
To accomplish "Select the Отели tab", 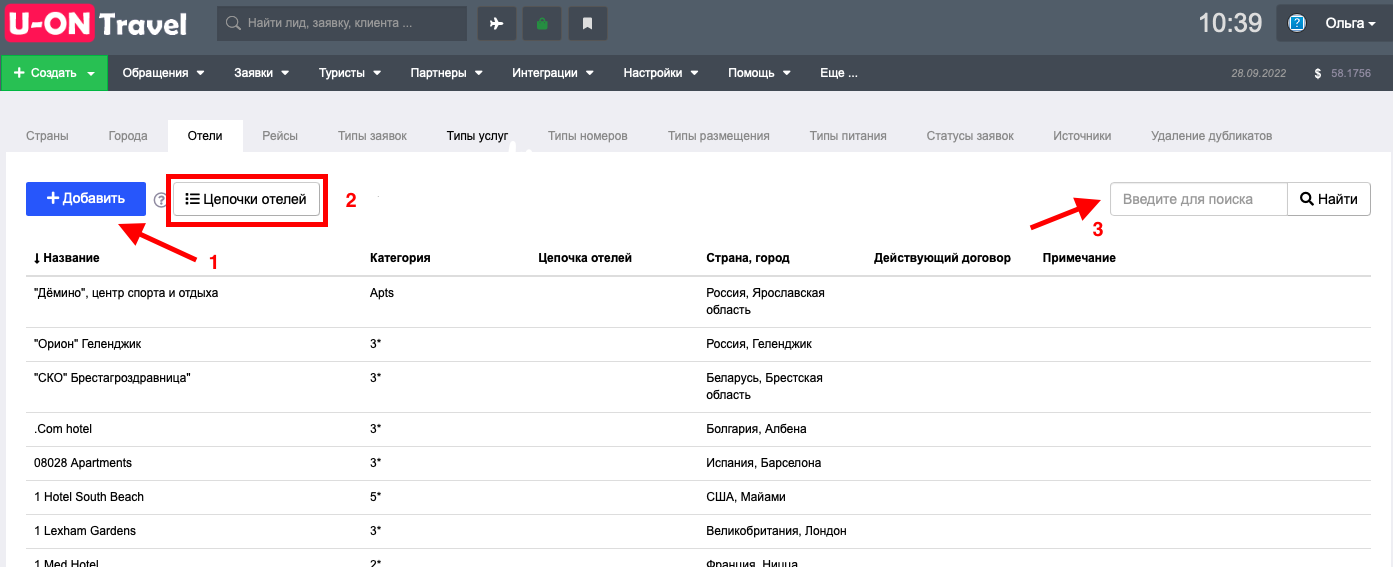I will (205, 136).
